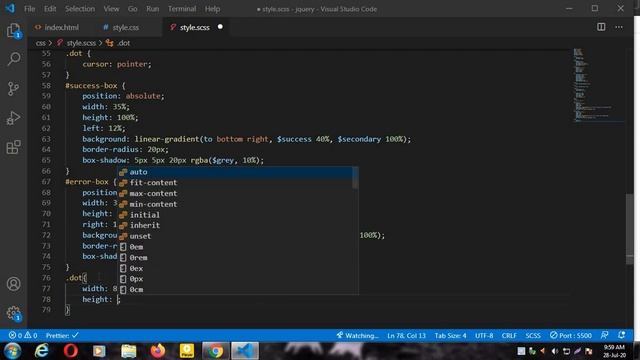The height and width of the screenshot is (360, 640).
Task: Open Firefox from the taskbar
Action: (158, 351)
